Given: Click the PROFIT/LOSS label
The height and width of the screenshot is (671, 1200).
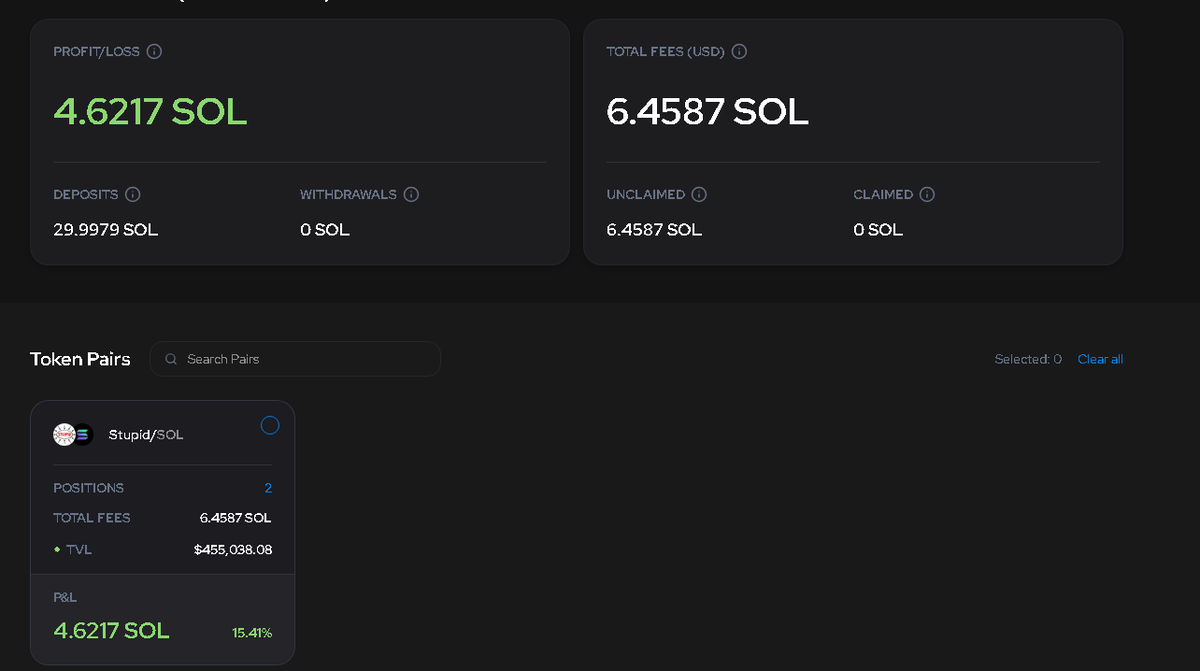Looking at the screenshot, I should (97, 51).
